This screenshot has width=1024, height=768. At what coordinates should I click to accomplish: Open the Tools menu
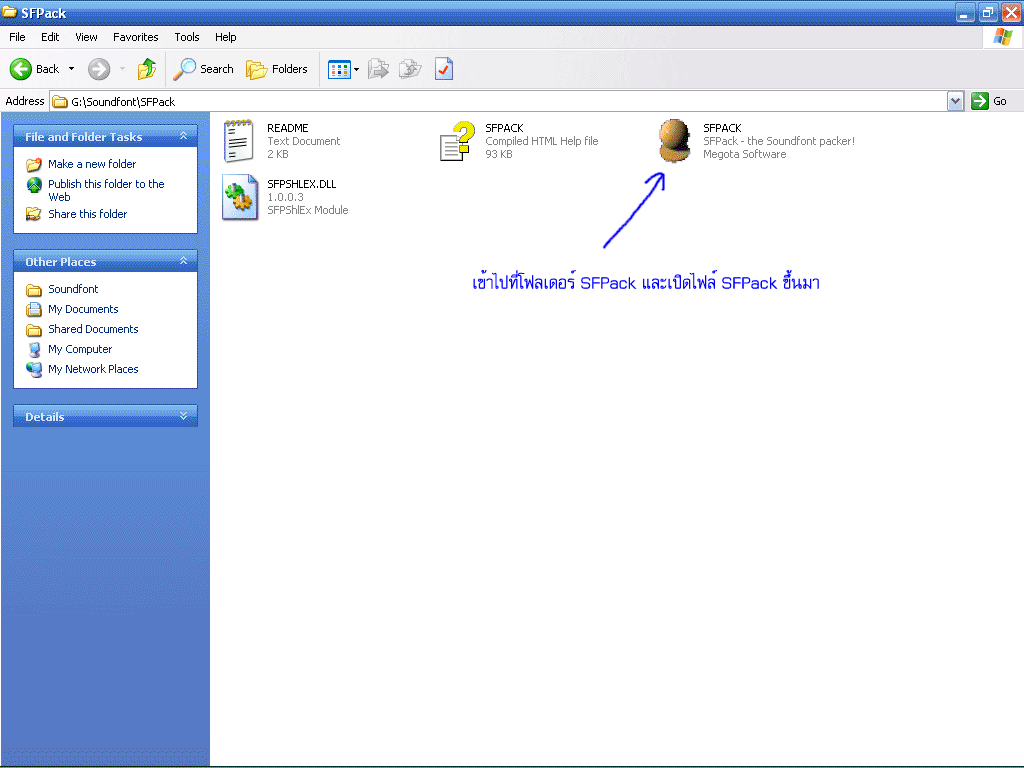[187, 37]
